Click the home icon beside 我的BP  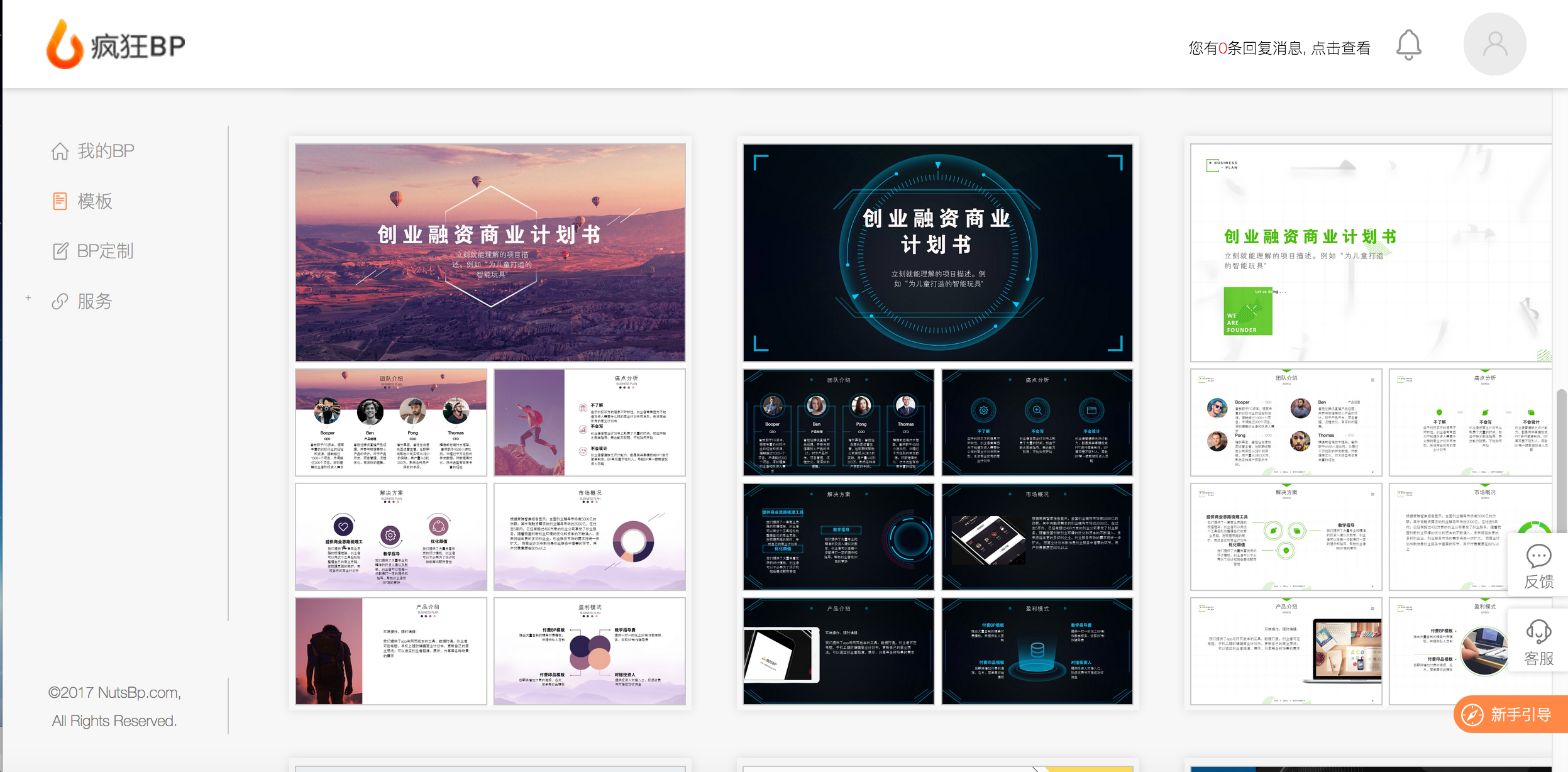[60, 152]
